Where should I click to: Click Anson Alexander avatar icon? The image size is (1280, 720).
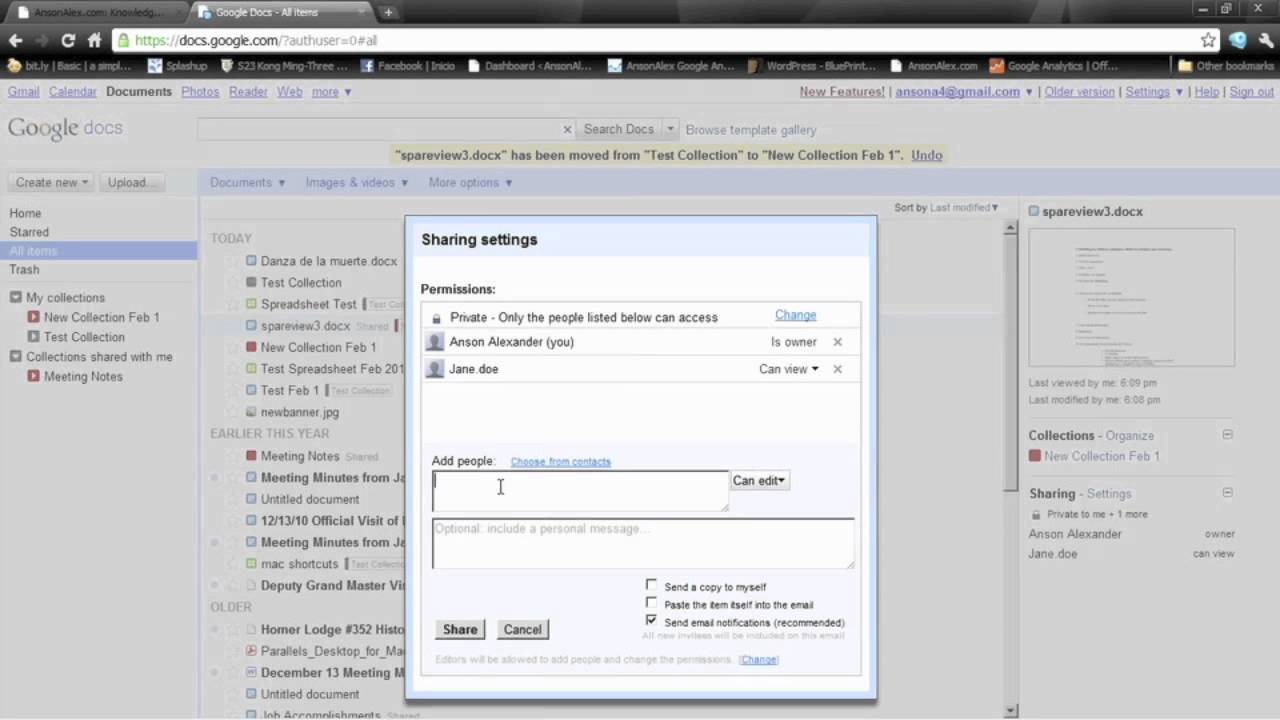[435, 342]
